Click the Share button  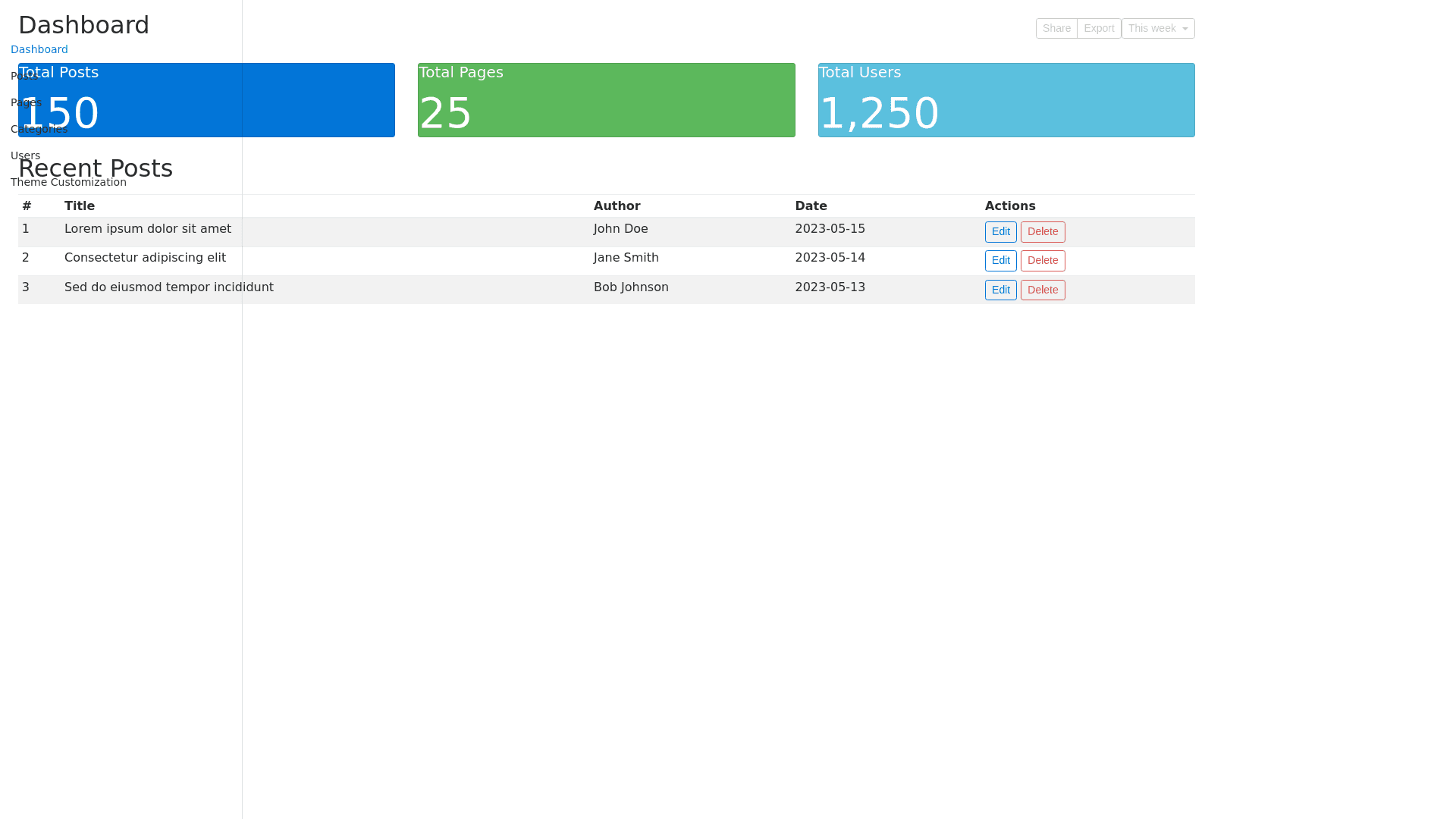click(1056, 29)
